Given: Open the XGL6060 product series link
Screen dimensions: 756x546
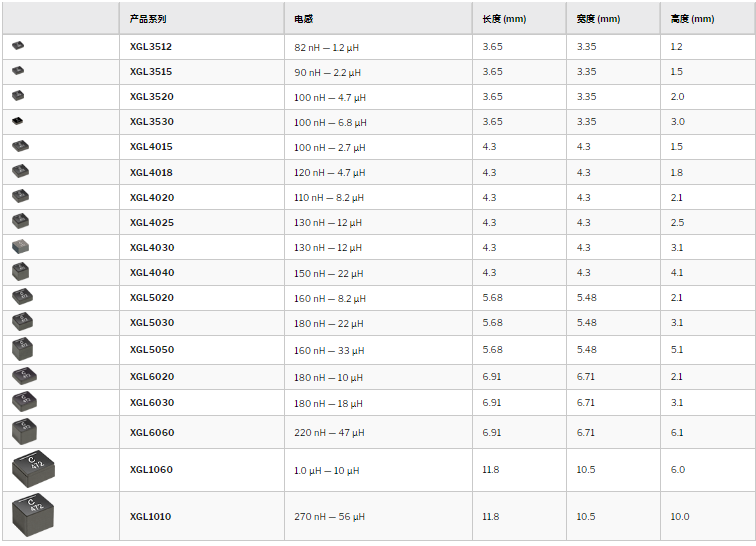Looking at the screenshot, I should tap(152, 433).
